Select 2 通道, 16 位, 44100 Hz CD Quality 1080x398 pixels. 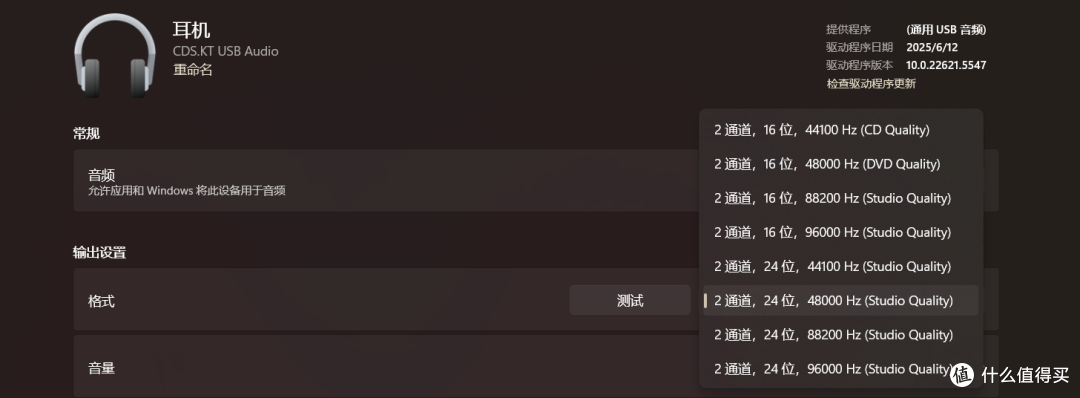point(840,129)
